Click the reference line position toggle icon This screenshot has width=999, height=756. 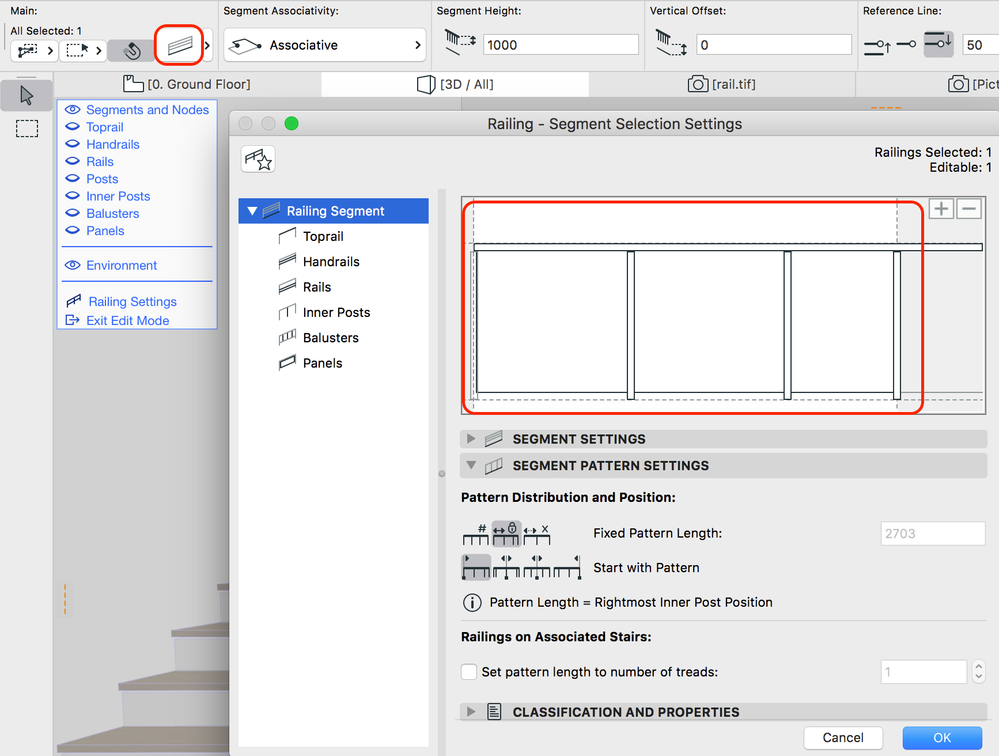coord(936,44)
